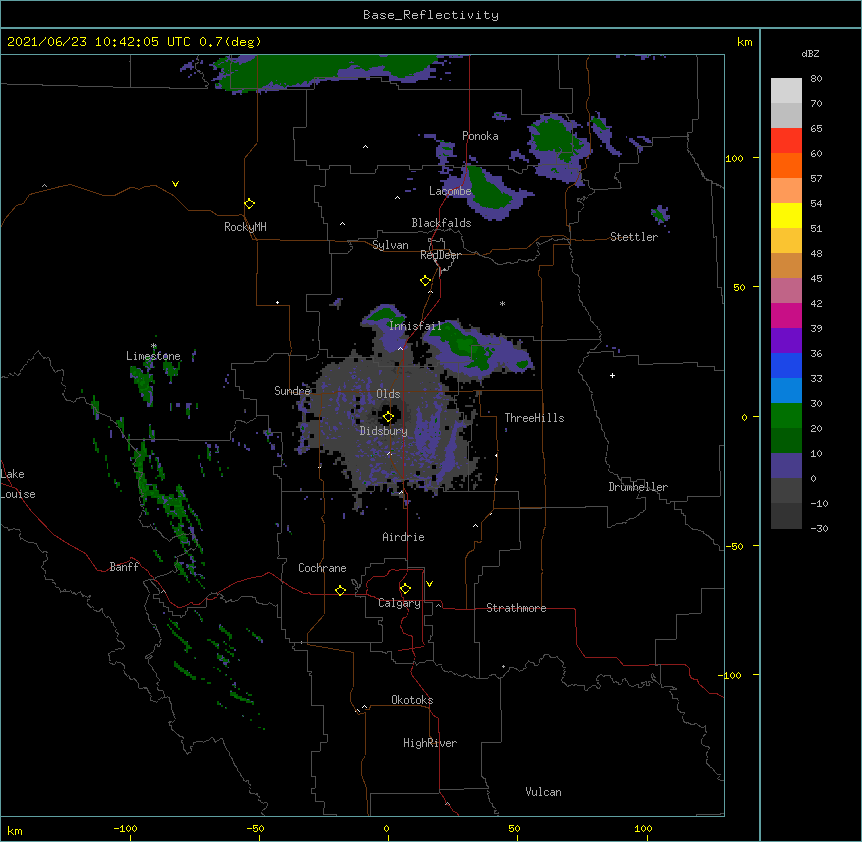Screen dimensions: 862x842
Task: Click the HighRiver label
Action: (430, 743)
